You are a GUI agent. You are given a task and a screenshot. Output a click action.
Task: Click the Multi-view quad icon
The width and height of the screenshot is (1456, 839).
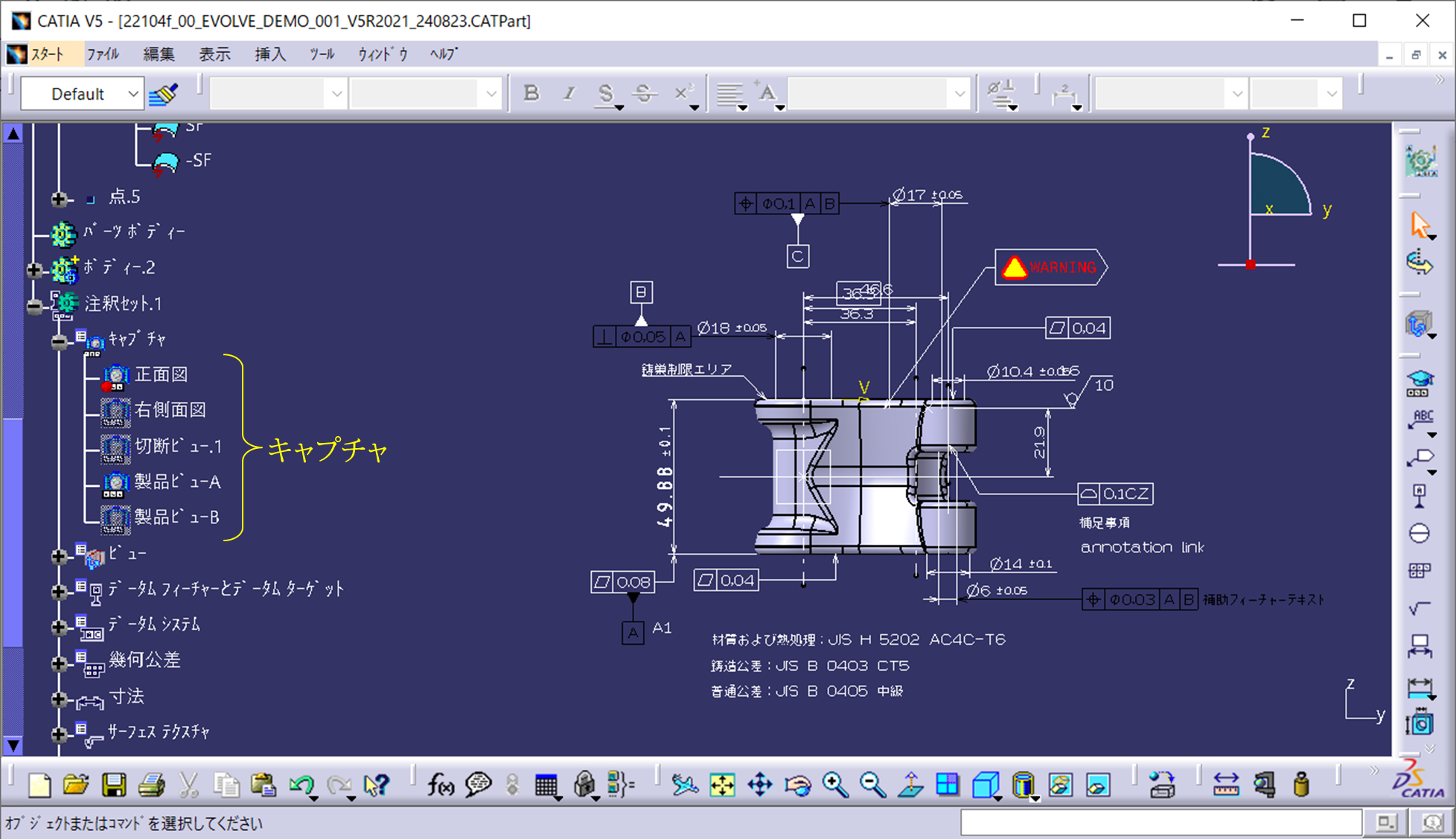point(948,785)
